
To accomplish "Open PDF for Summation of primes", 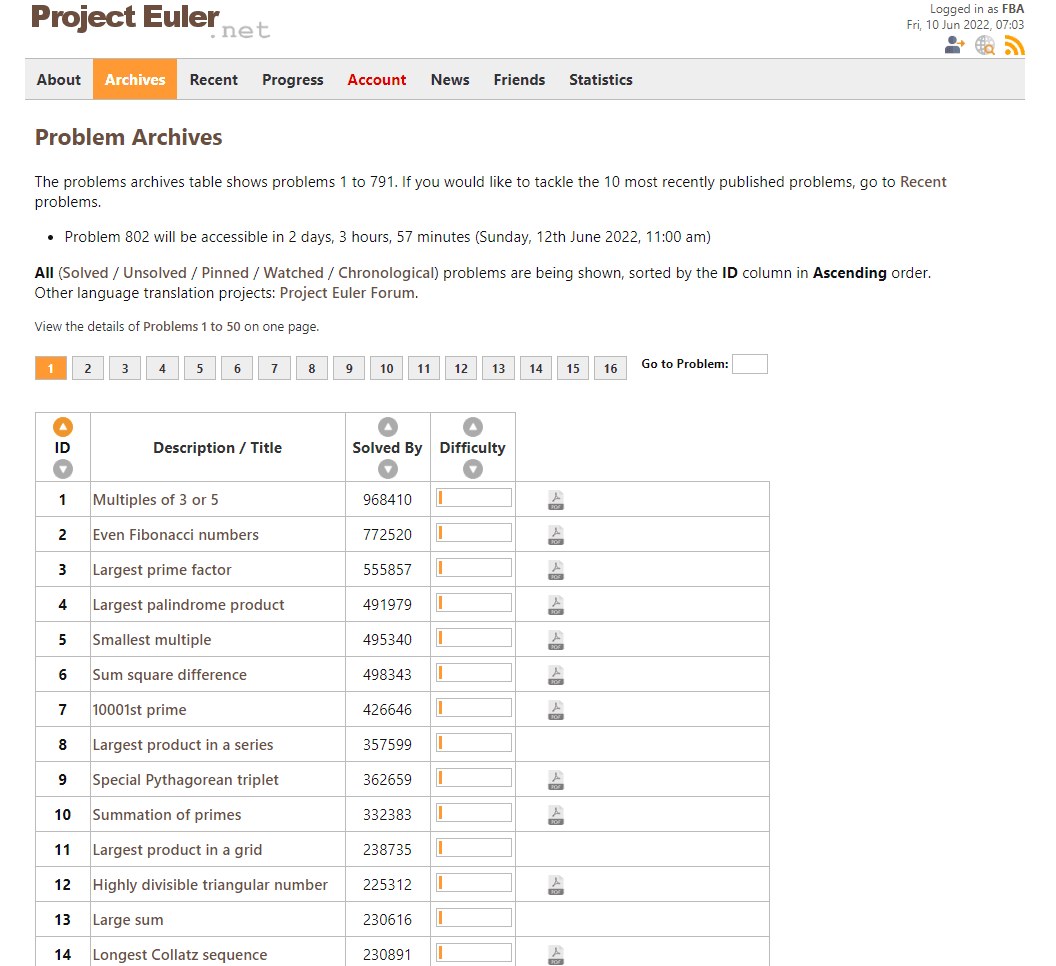I will tap(556, 815).
